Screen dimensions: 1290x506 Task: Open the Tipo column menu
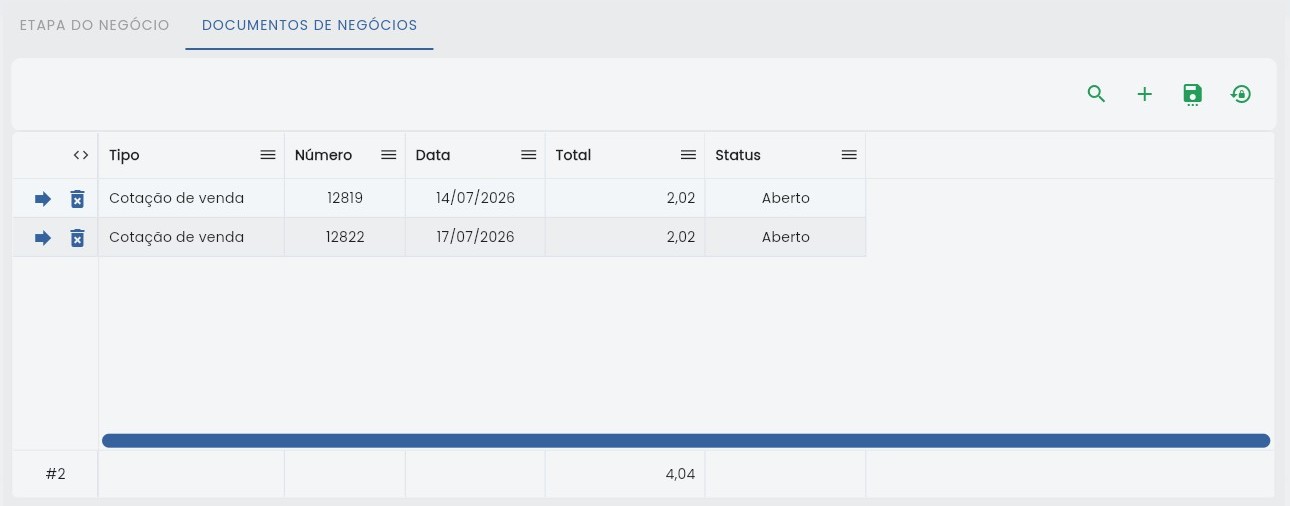tap(268, 155)
